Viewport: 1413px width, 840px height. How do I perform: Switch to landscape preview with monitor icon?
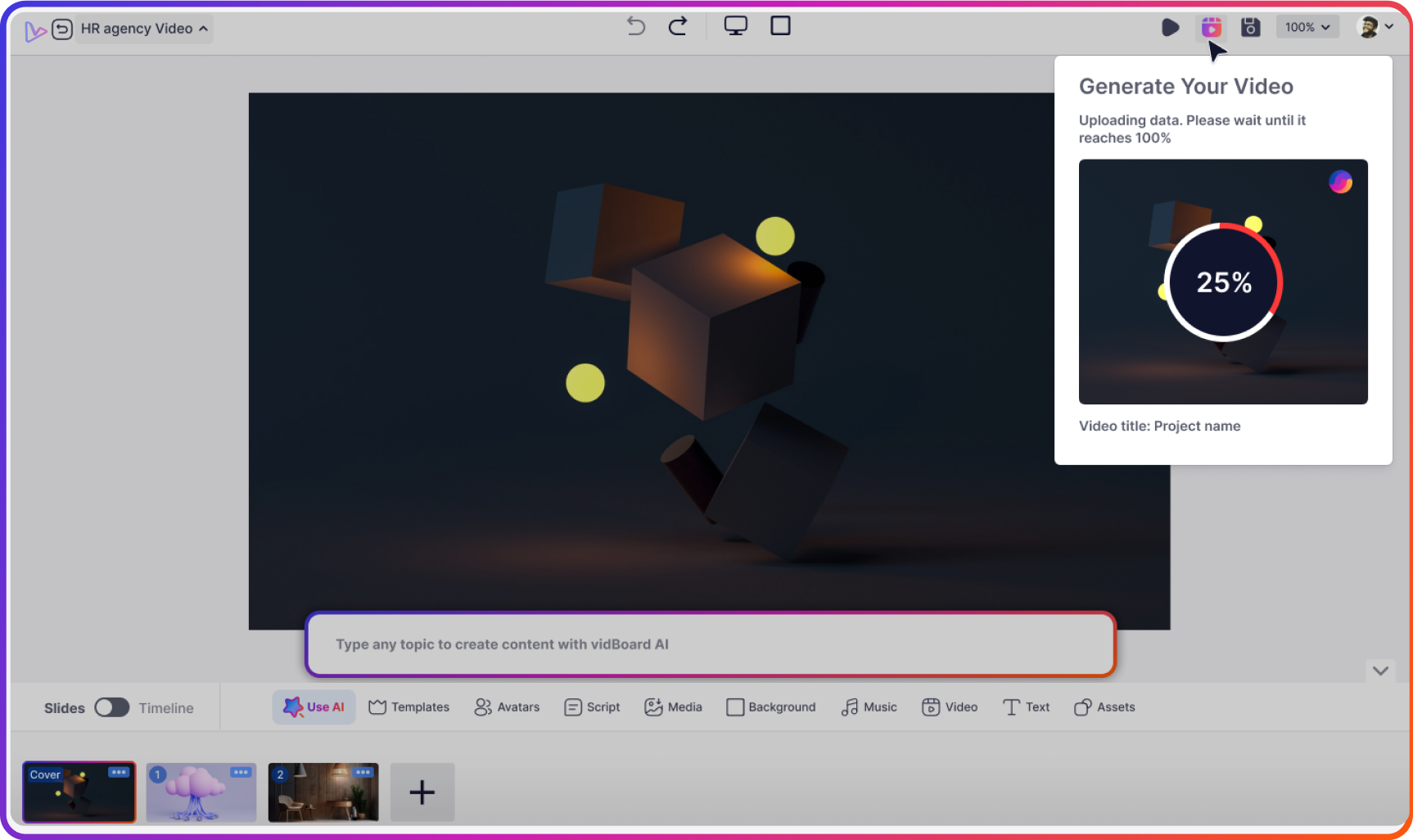tap(735, 25)
